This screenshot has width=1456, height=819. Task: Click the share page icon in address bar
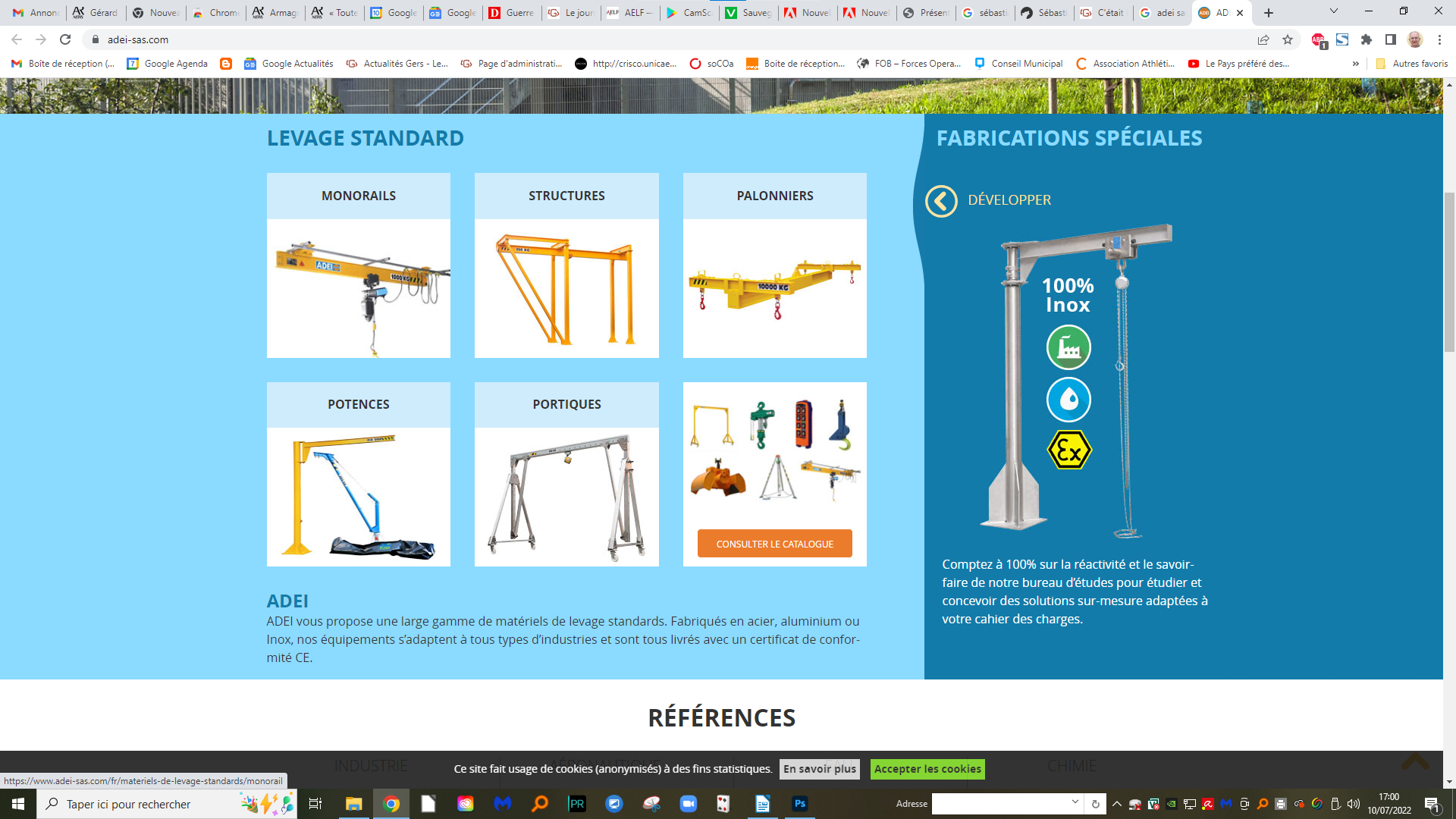(1263, 39)
